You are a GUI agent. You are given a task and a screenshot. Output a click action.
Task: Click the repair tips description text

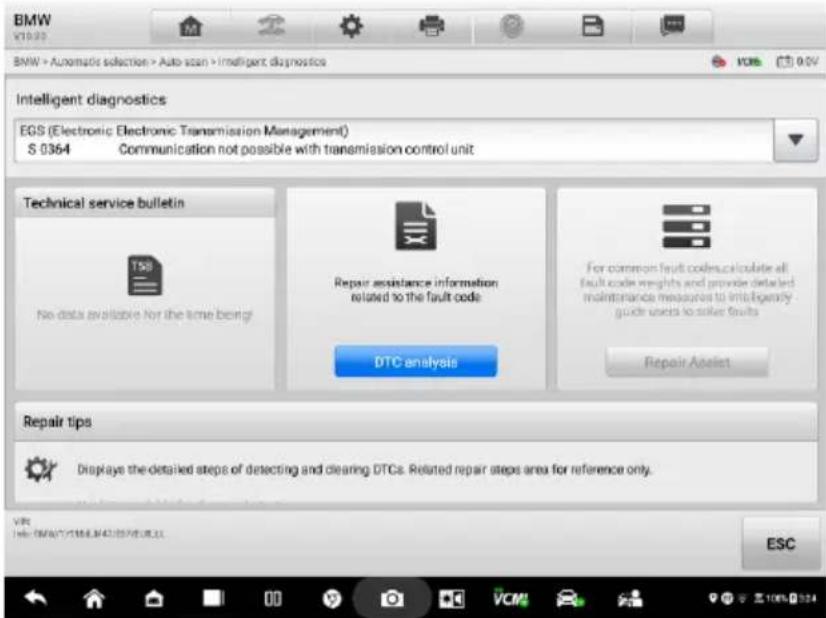pyautogui.click(x=364, y=469)
